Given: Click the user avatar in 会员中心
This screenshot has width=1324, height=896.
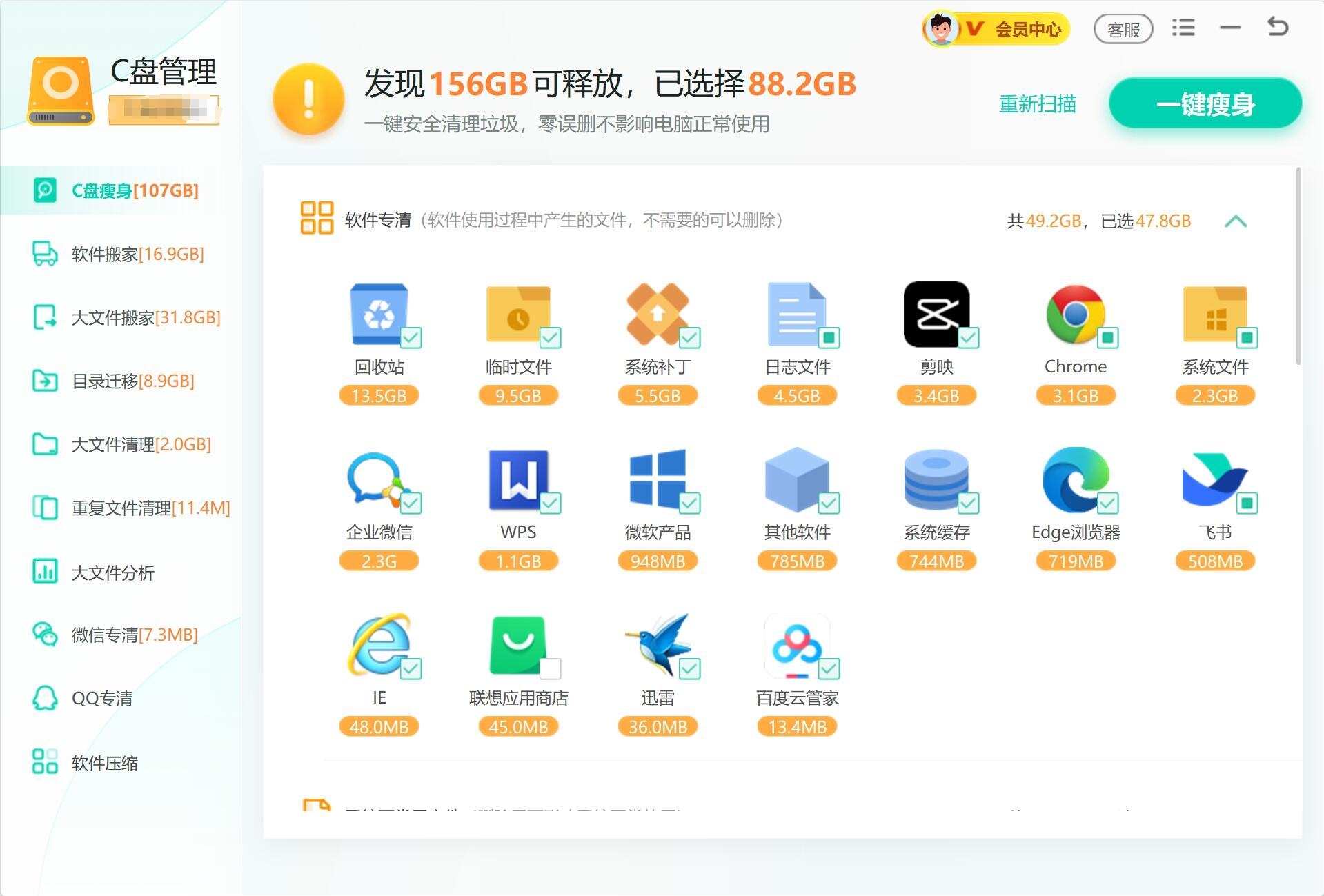Looking at the screenshot, I should pos(941,29).
